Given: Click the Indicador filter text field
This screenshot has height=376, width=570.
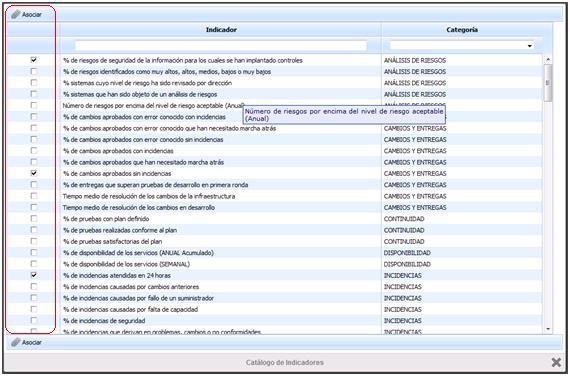Looking at the screenshot, I should click(221, 45).
